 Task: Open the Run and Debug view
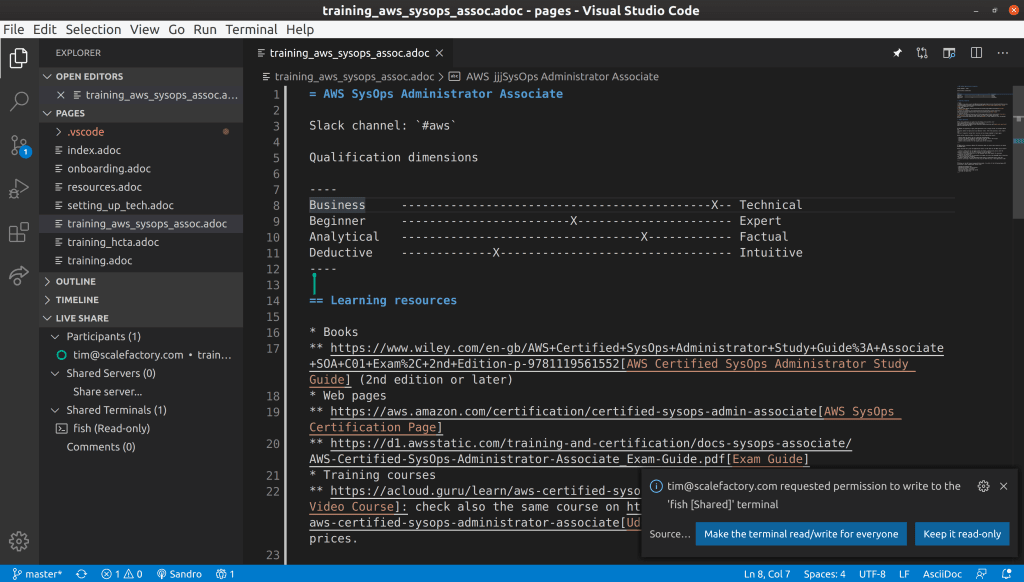tap(19, 189)
